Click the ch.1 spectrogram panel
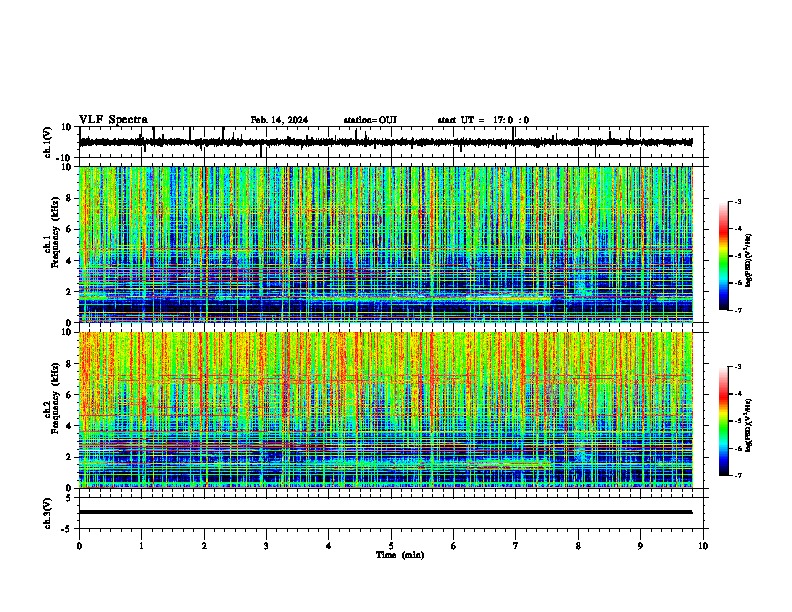Viewport: 792px width, 612px height. pyautogui.click(x=386, y=244)
